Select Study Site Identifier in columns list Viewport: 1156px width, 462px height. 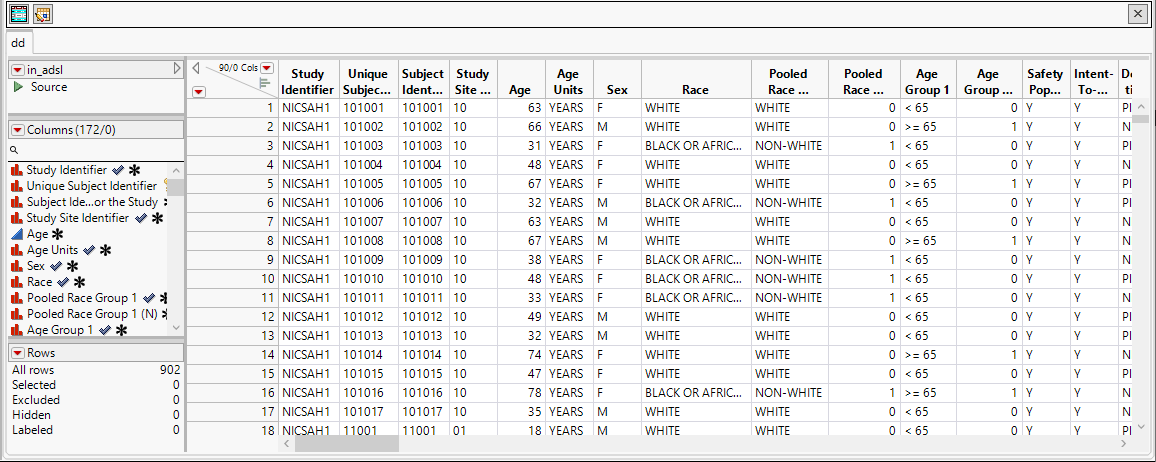point(78,218)
